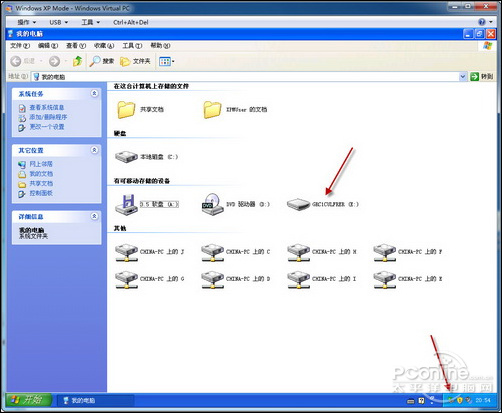Select network drive CHINA-PC 上的 E
This screenshot has height=413, width=502.
point(385,279)
